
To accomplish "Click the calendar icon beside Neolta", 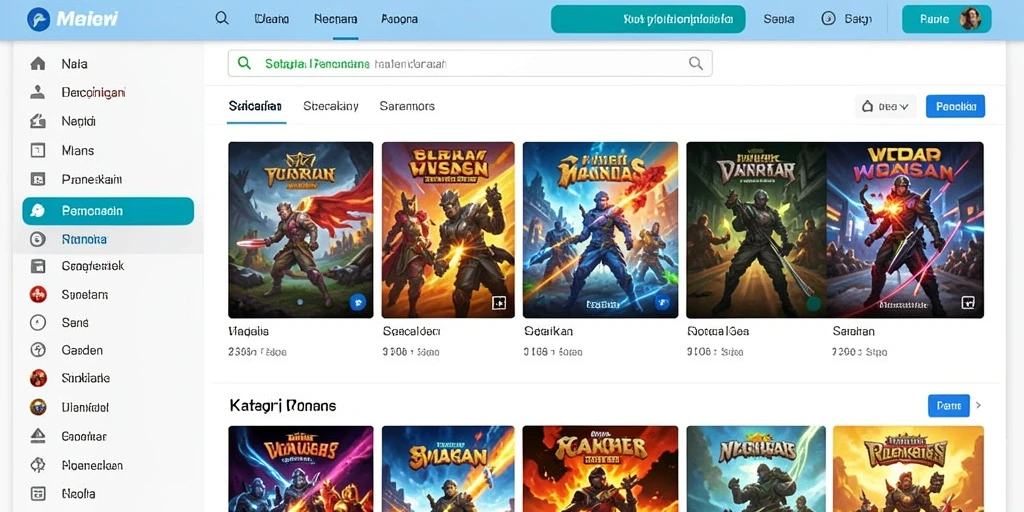I will pyautogui.click(x=38, y=494).
